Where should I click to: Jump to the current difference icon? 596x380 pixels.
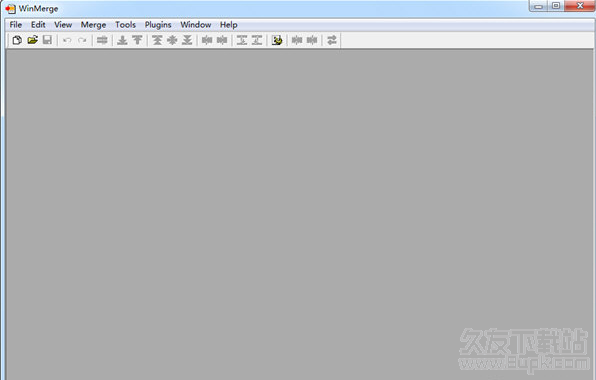[x=172, y=40]
